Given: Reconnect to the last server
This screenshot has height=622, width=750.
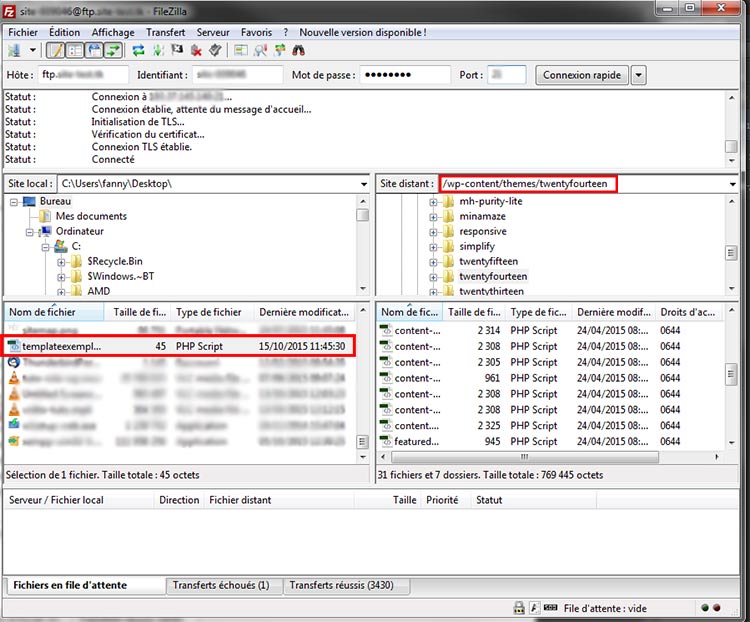Looking at the screenshot, I should coord(215,50).
